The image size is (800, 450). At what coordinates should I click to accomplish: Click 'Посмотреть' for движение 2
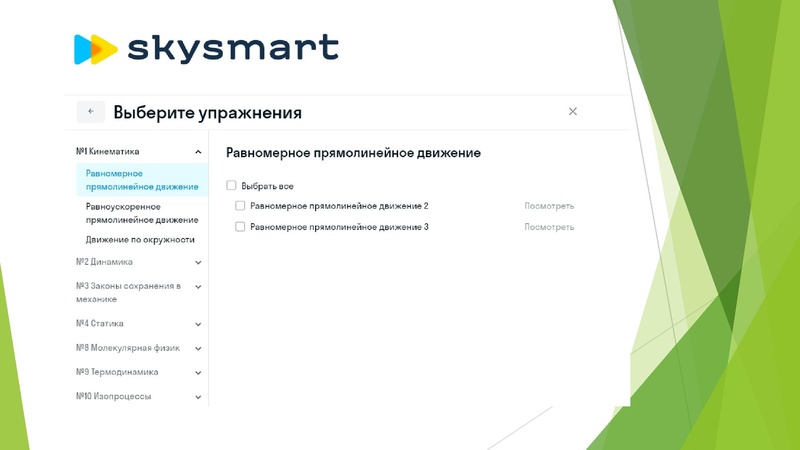549,206
